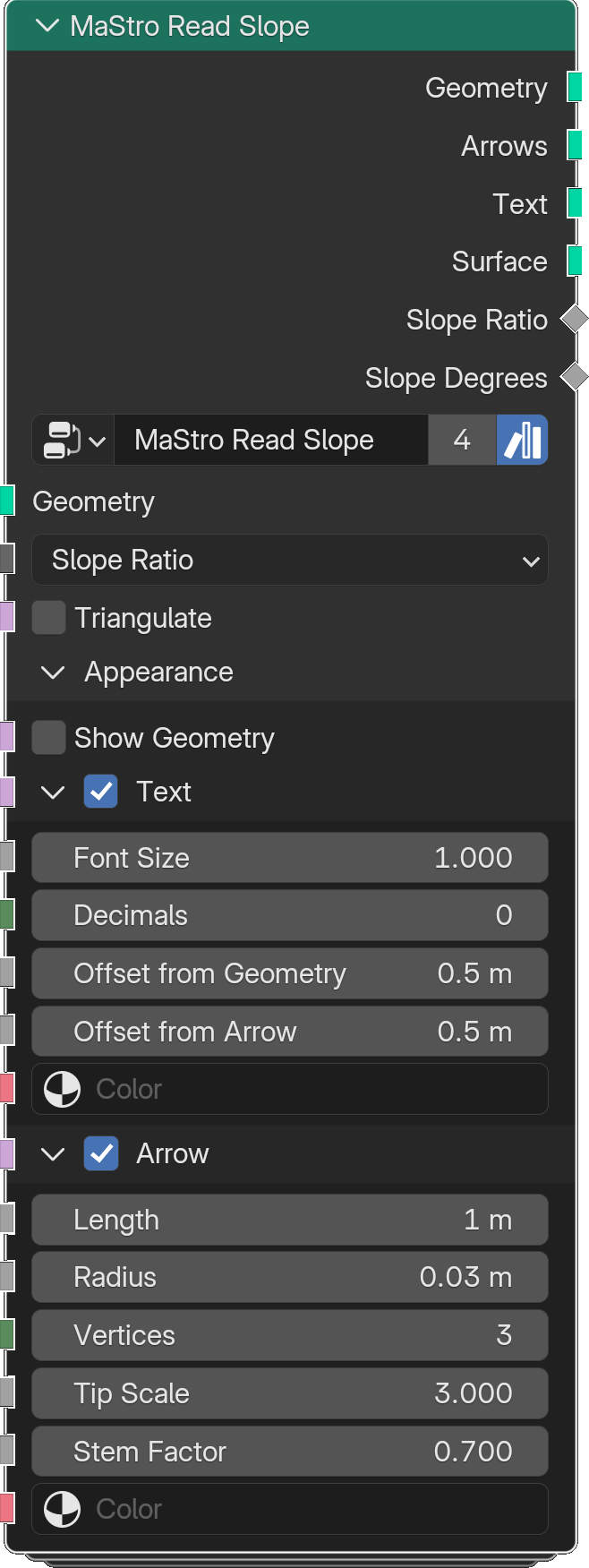Click the Offset from Geometry input socket
The height and width of the screenshot is (1568, 589).
tap(7, 973)
